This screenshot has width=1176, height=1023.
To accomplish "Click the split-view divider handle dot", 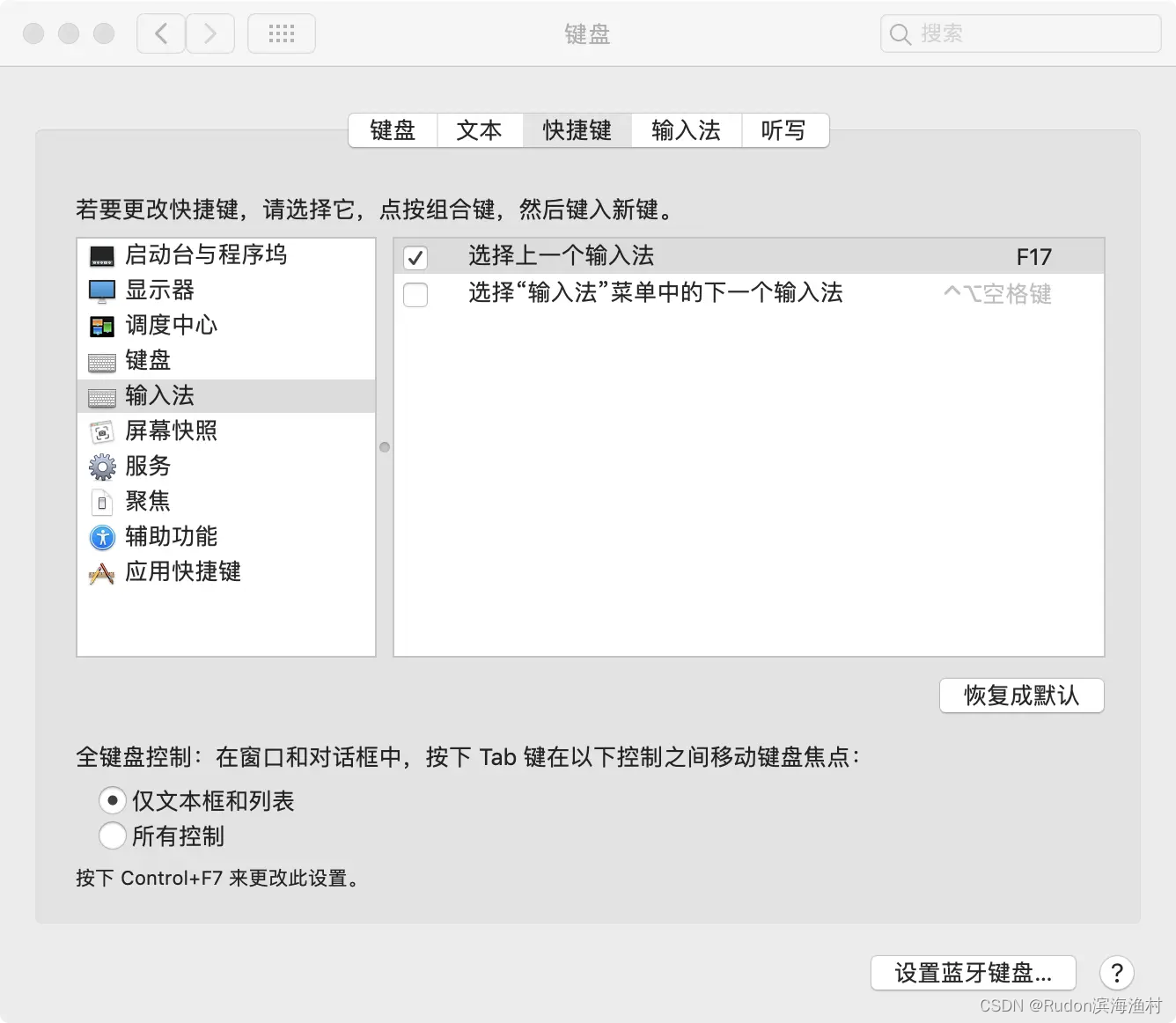I will click(x=385, y=447).
